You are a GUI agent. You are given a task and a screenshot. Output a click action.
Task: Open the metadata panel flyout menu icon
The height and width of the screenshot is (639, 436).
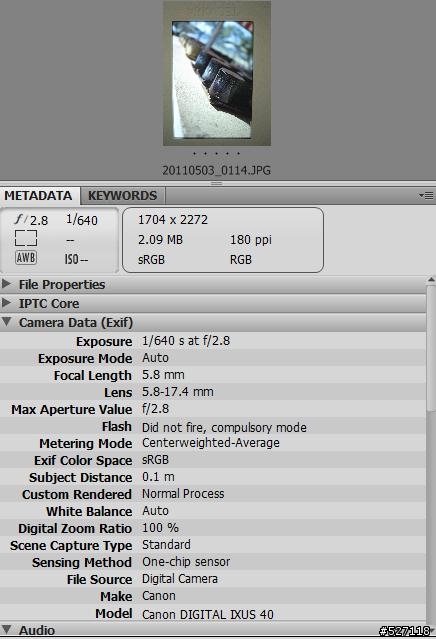point(426,196)
